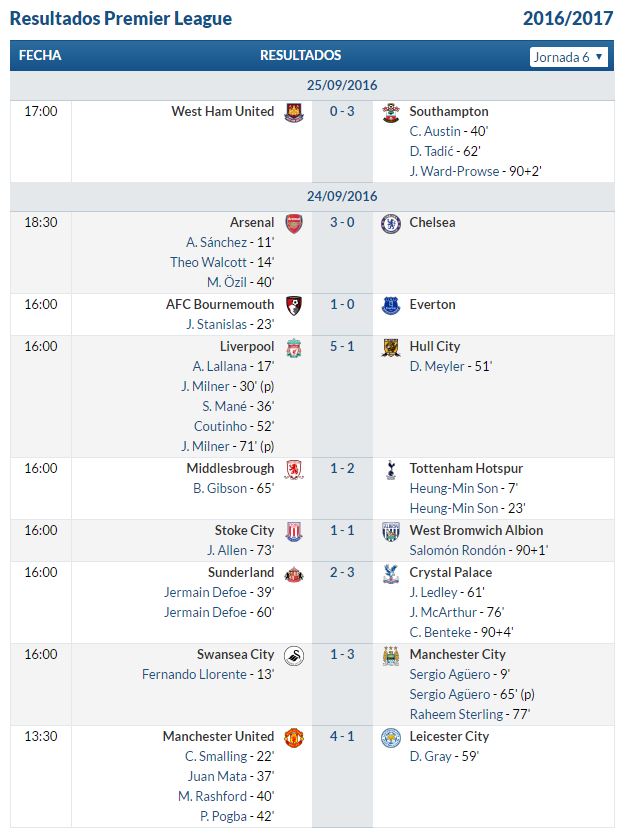Click the Leicester City crest
The image size is (625, 838).
coord(391,738)
